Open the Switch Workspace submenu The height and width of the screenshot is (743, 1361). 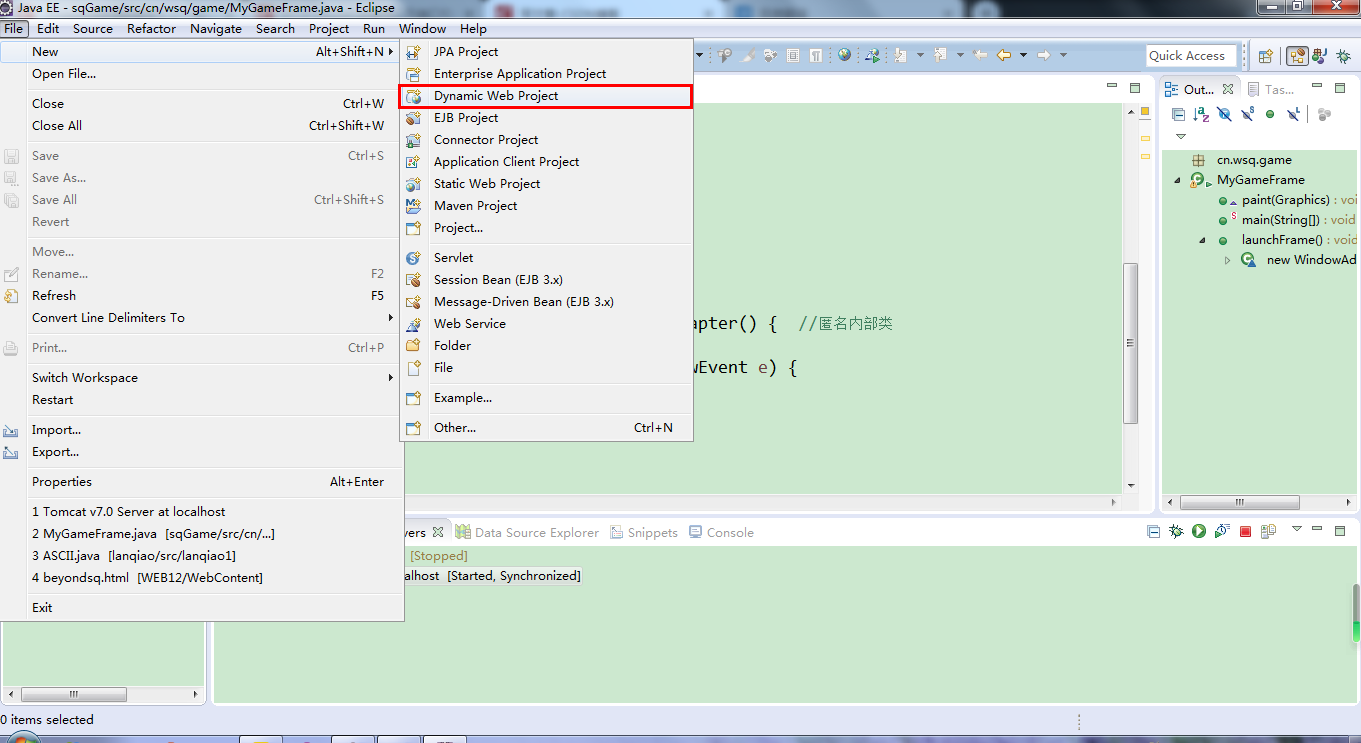(x=202, y=377)
